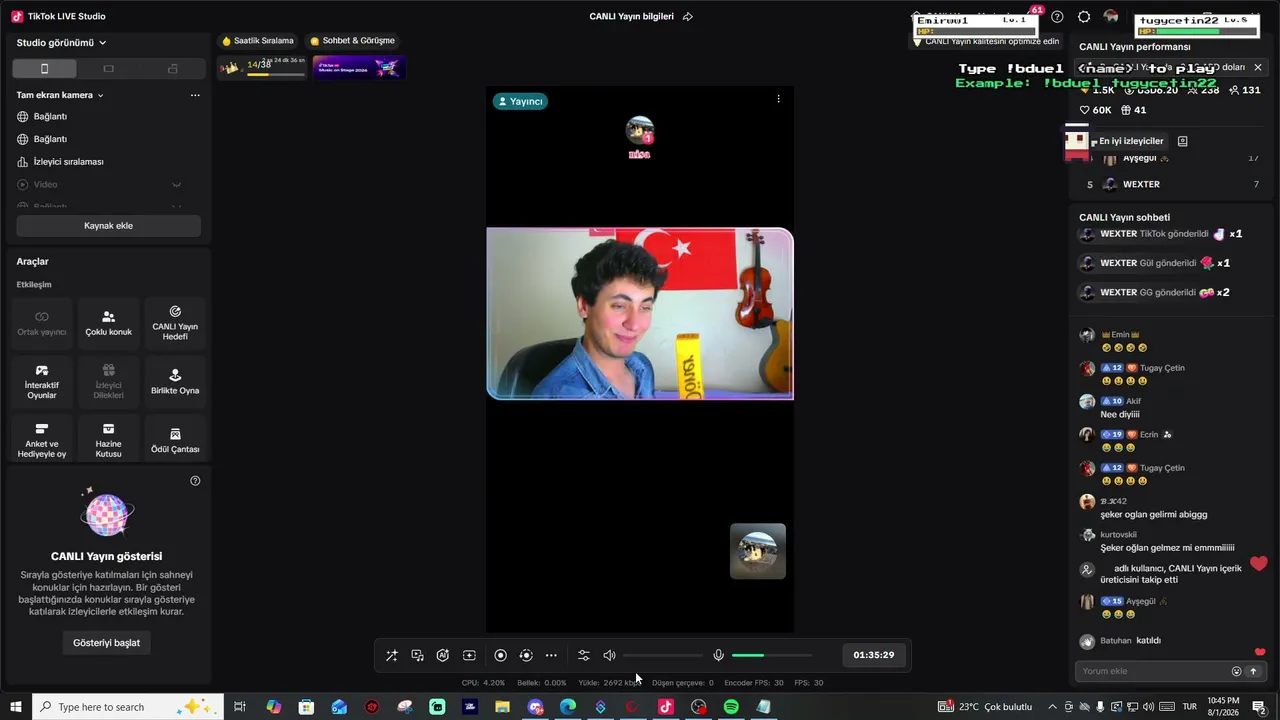Click the list icon beside En iyi izleyiciler
The image size is (1280, 720).
coord(1182,141)
